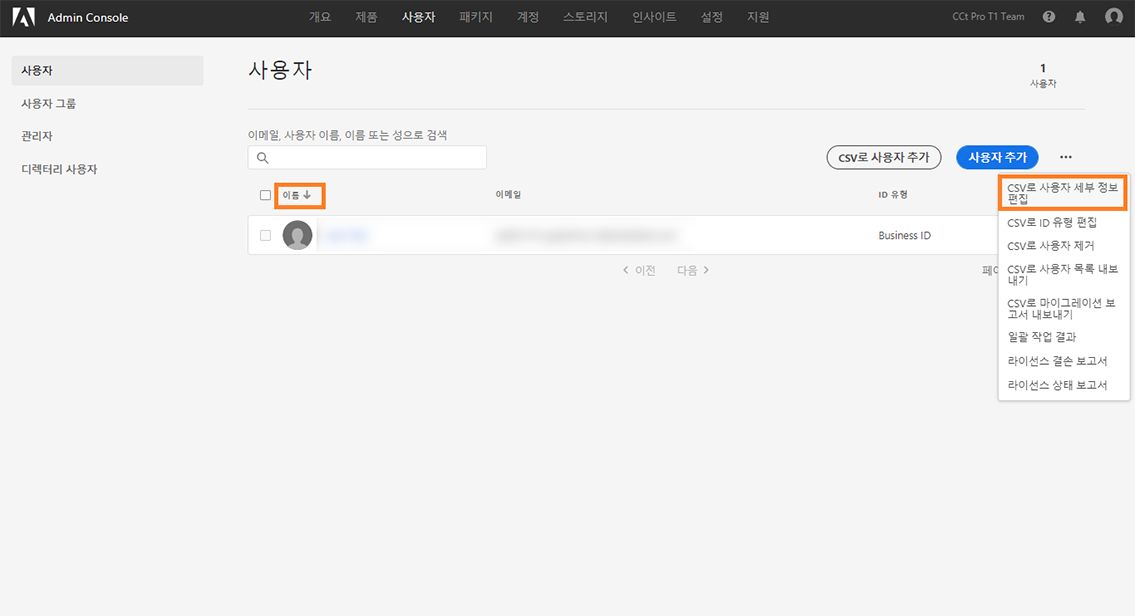Image resolution: width=1135 pixels, height=616 pixels.
Task: Choose CSV로 사용자 세부 정보 편집
Action: pyautogui.click(x=1063, y=193)
